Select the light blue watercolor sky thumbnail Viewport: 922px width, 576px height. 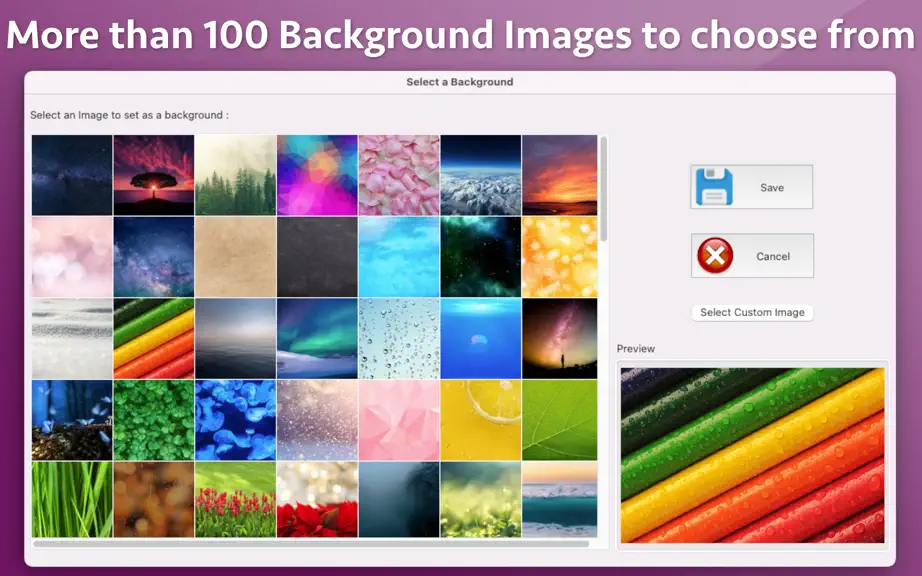[x=399, y=257]
